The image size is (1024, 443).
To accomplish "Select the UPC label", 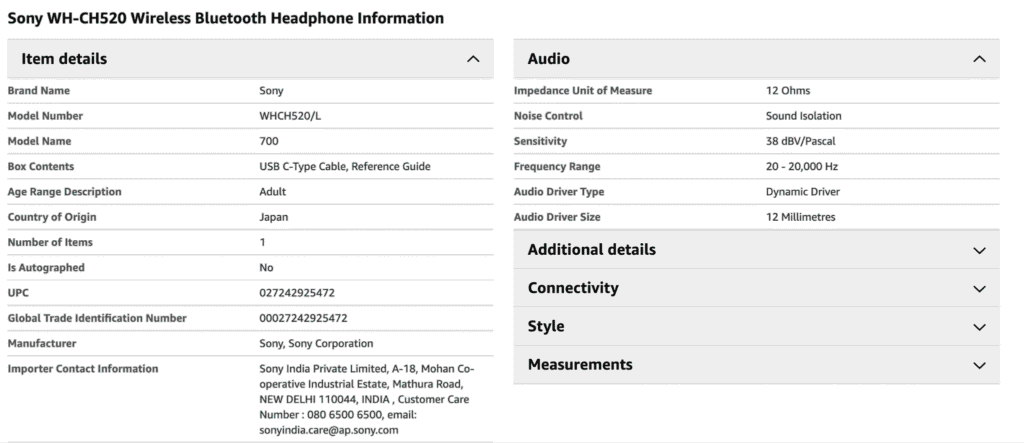I will point(18,293).
